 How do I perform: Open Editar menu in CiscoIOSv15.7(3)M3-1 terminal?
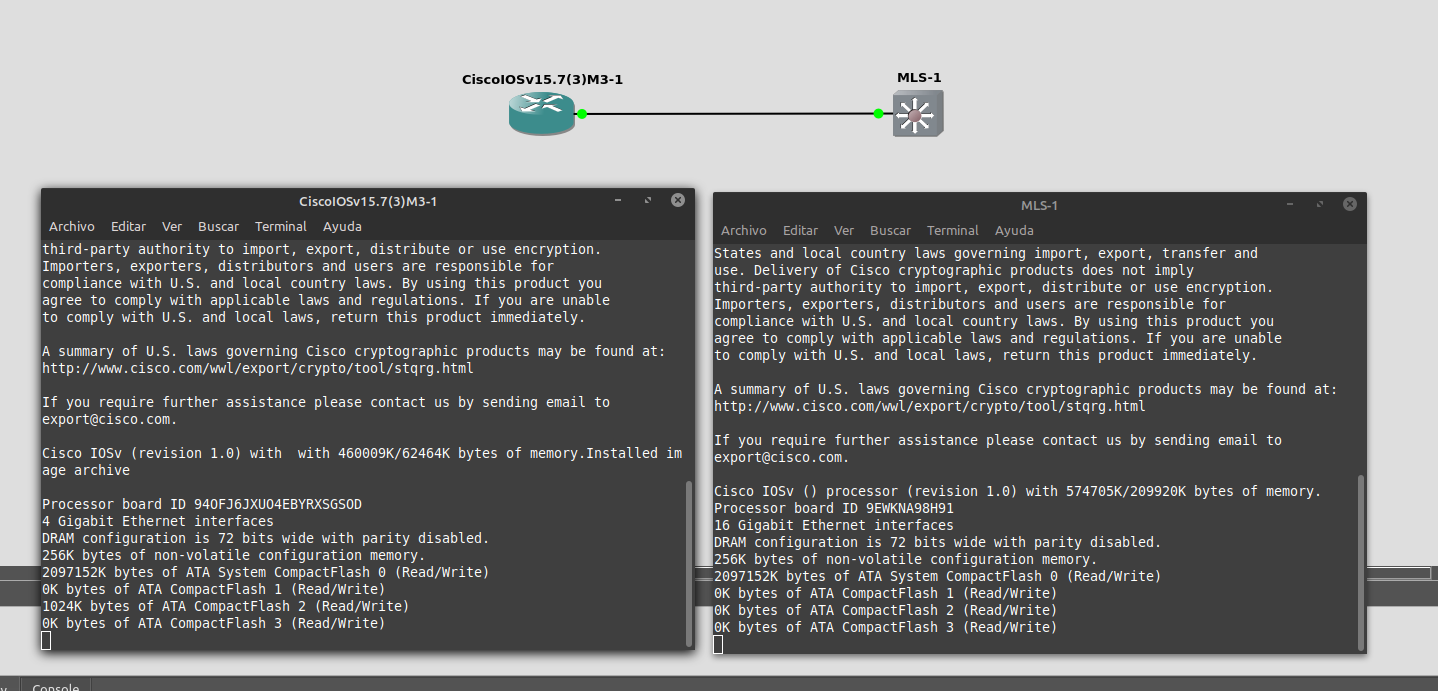tap(128, 227)
